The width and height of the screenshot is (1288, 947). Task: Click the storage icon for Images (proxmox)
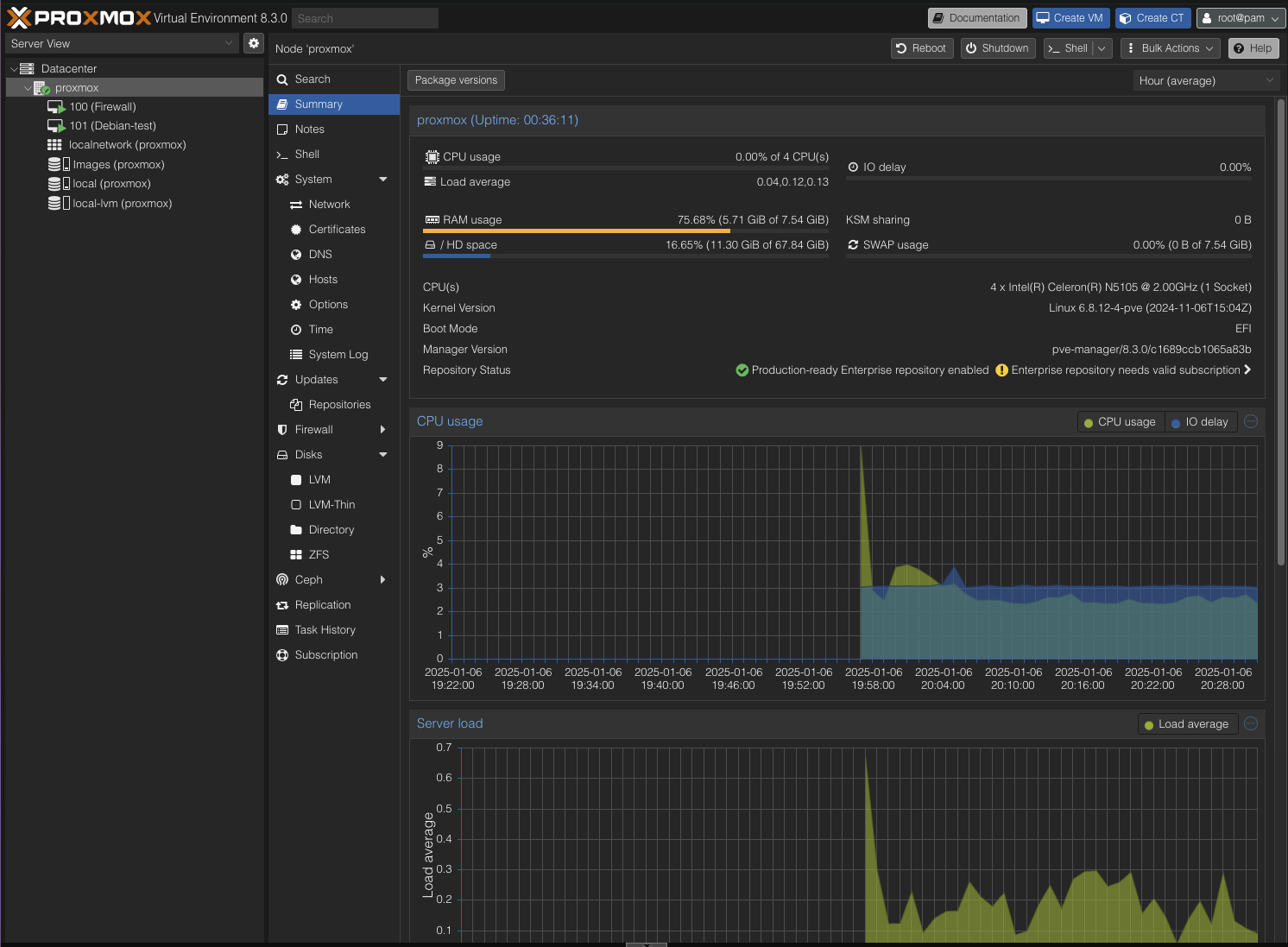click(59, 164)
